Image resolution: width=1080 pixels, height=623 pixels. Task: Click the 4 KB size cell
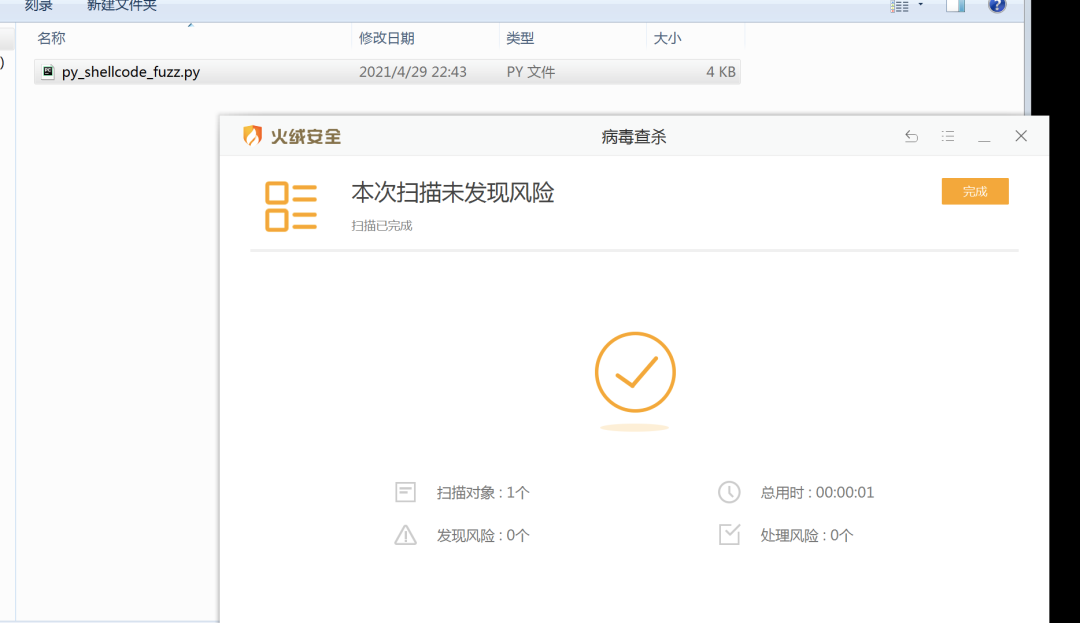pos(720,72)
